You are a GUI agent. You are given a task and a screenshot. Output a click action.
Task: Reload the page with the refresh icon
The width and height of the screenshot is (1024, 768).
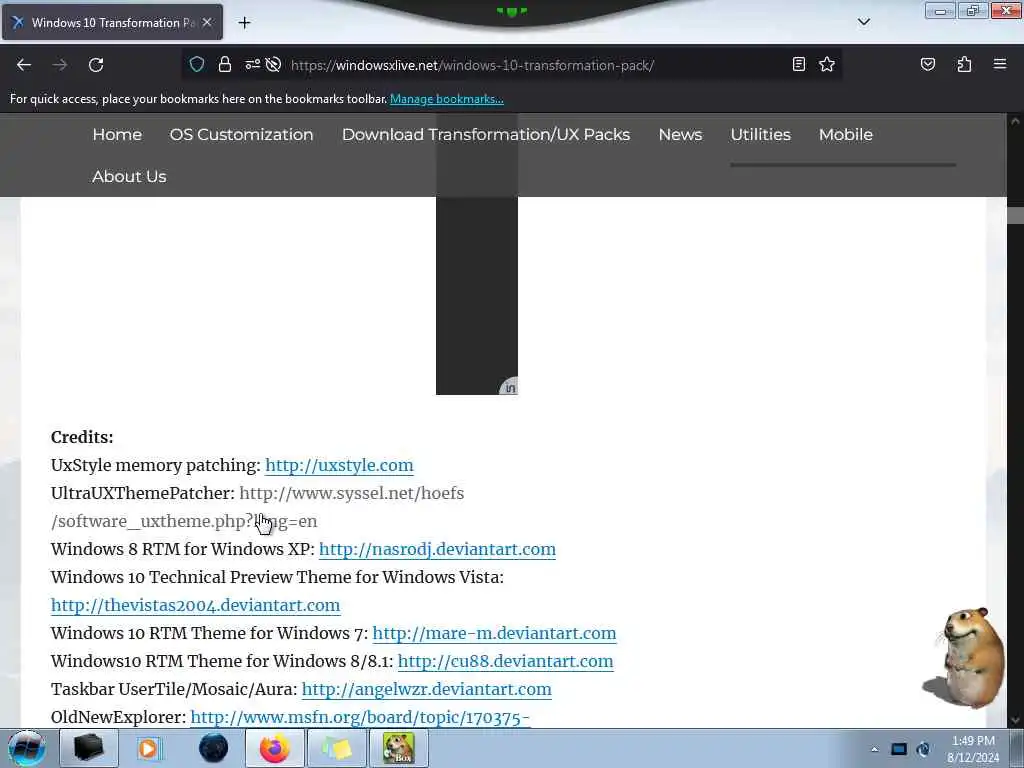tap(96, 65)
